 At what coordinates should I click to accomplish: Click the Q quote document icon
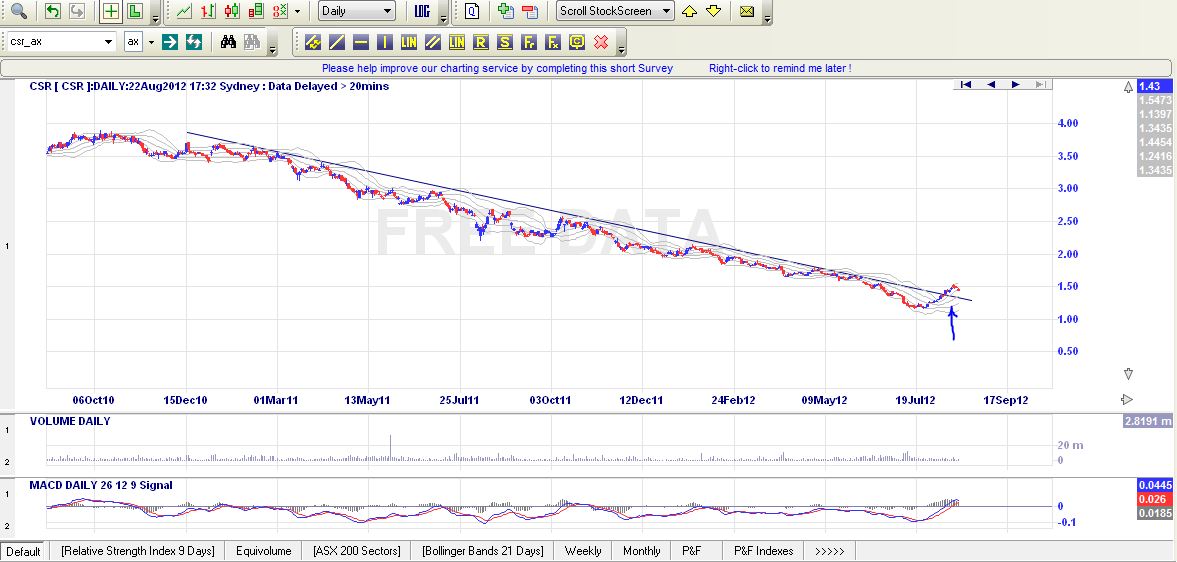(x=472, y=11)
